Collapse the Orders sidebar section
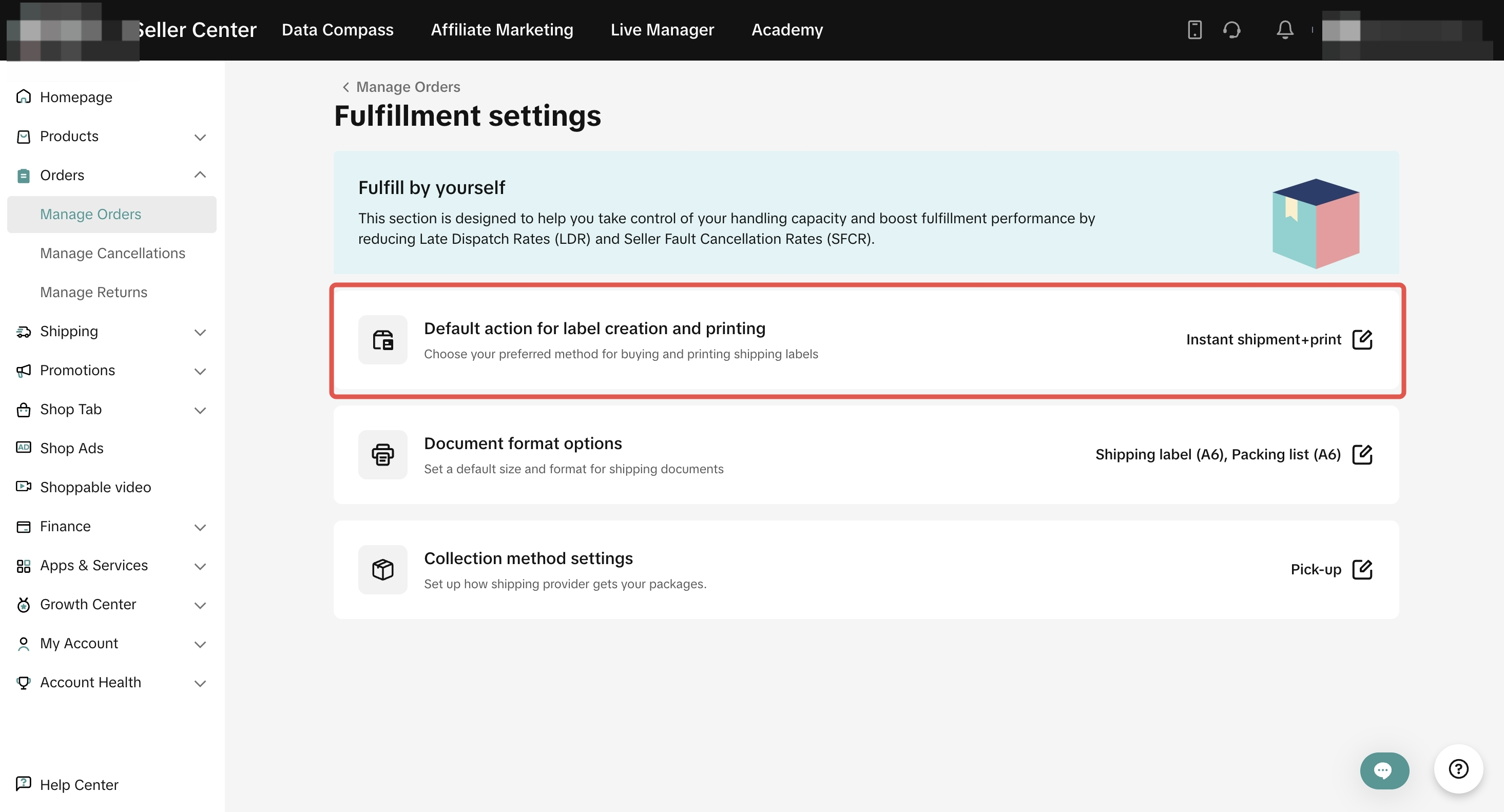 click(200, 175)
